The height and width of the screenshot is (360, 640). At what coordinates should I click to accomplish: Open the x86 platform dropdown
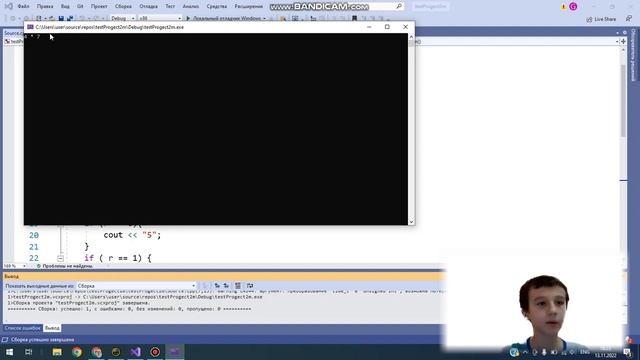tap(160, 18)
